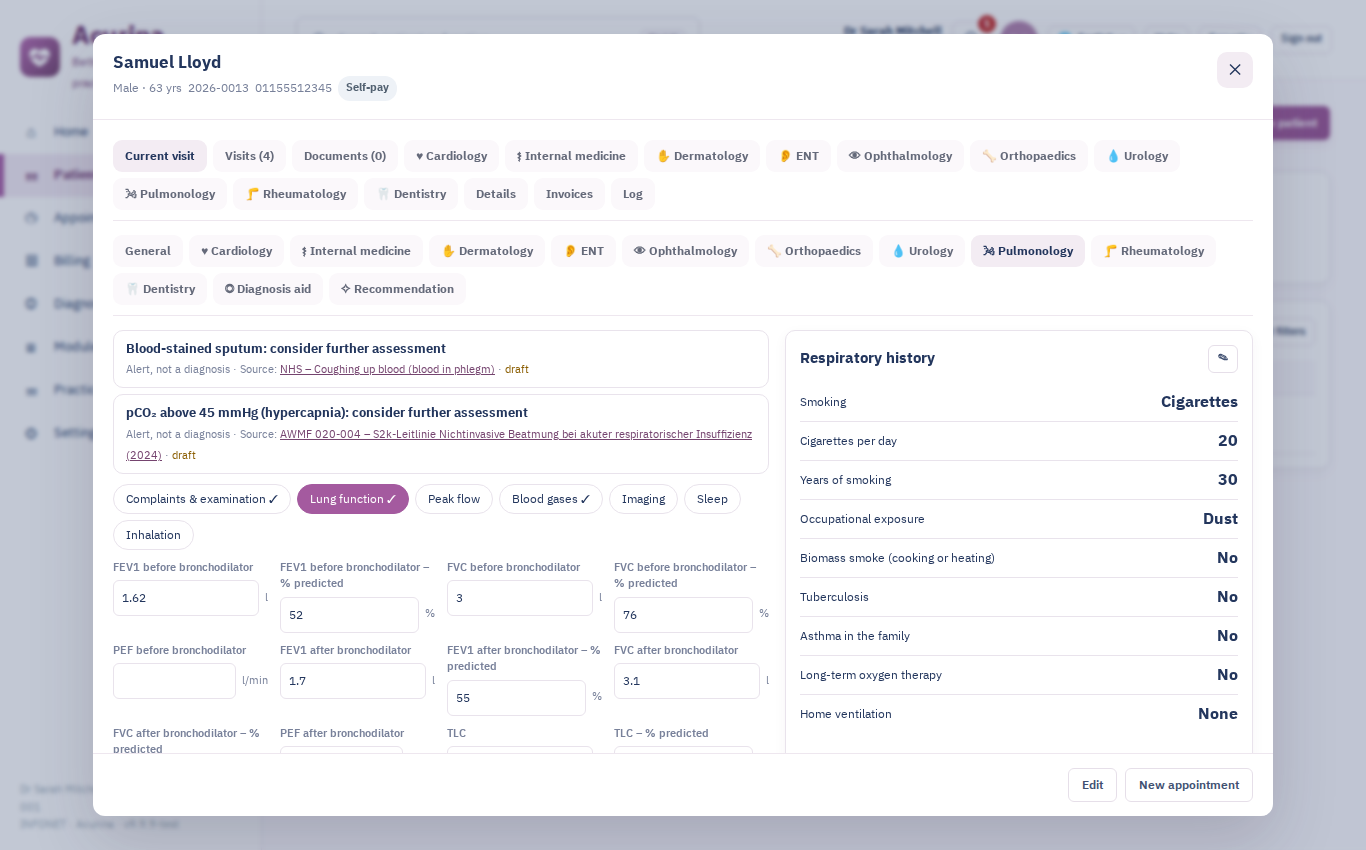Select the highlighted Pulmonology visit tab

[1028, 251]
